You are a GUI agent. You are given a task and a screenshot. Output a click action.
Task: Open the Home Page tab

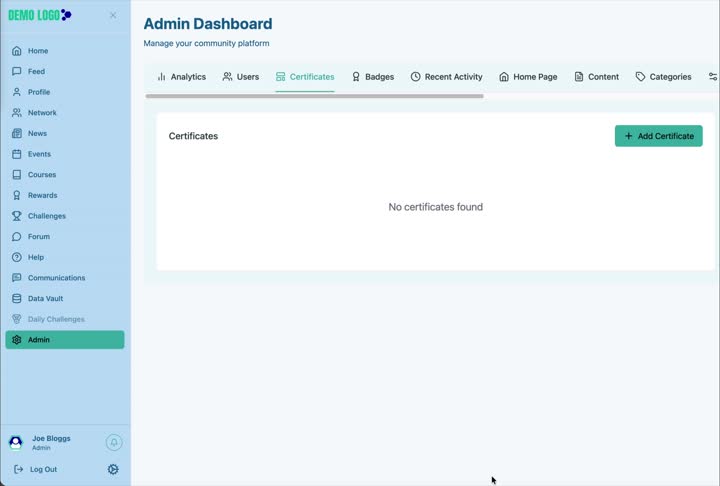(x=528, y=77)
